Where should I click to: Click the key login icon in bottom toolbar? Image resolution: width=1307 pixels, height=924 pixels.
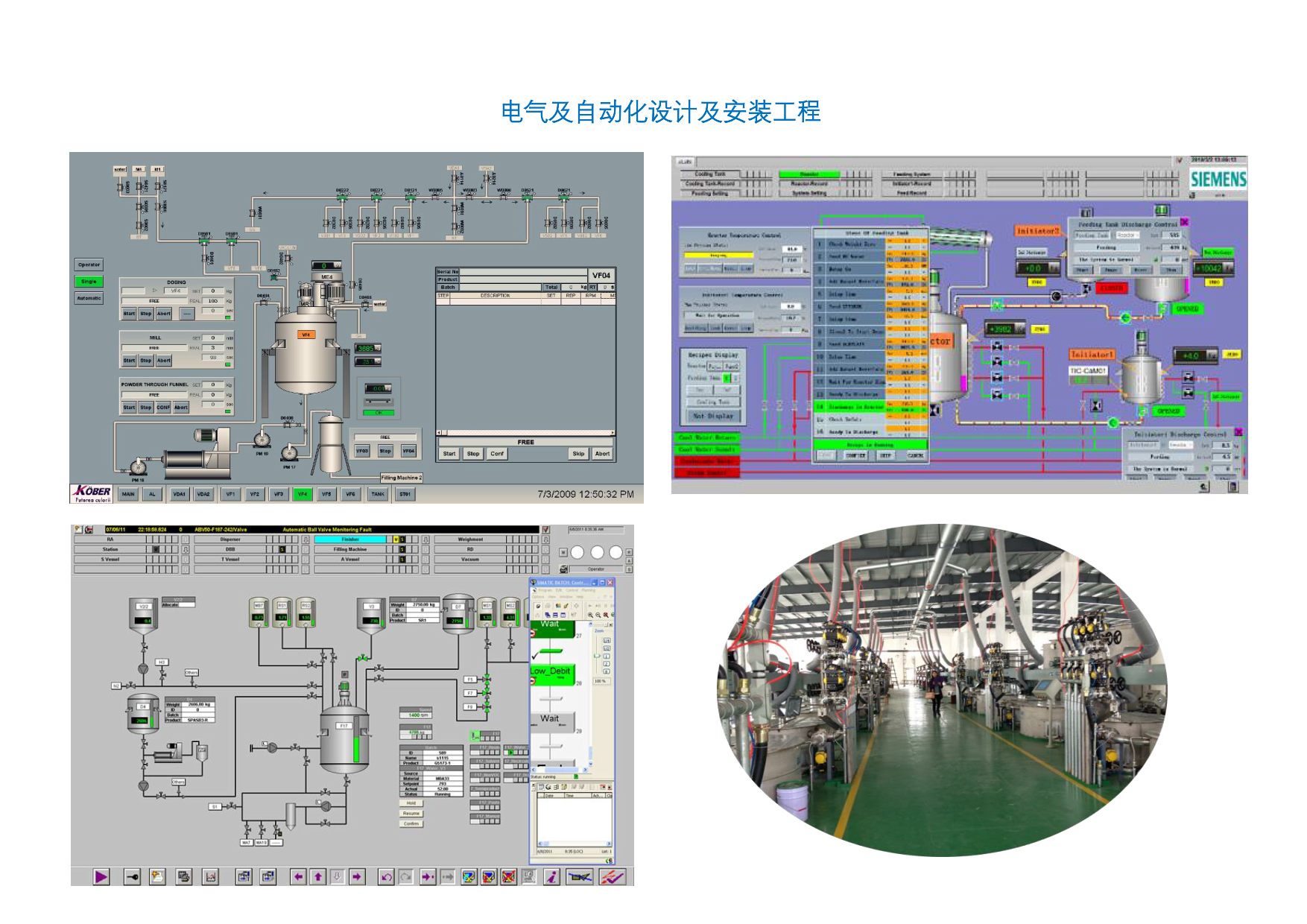tap(132, 877)
